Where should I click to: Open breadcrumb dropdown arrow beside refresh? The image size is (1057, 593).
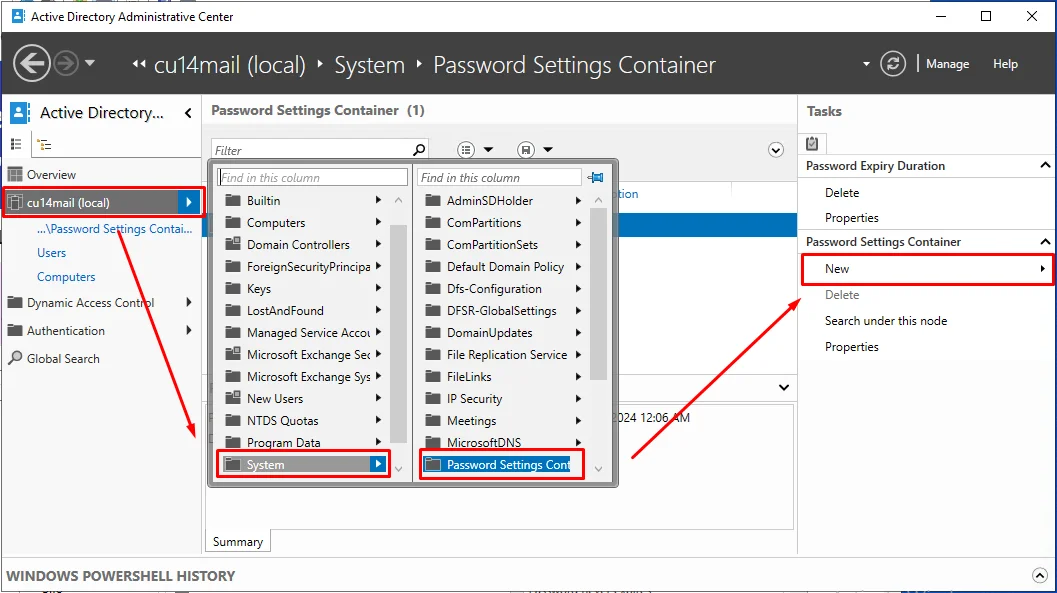point(866,64)
